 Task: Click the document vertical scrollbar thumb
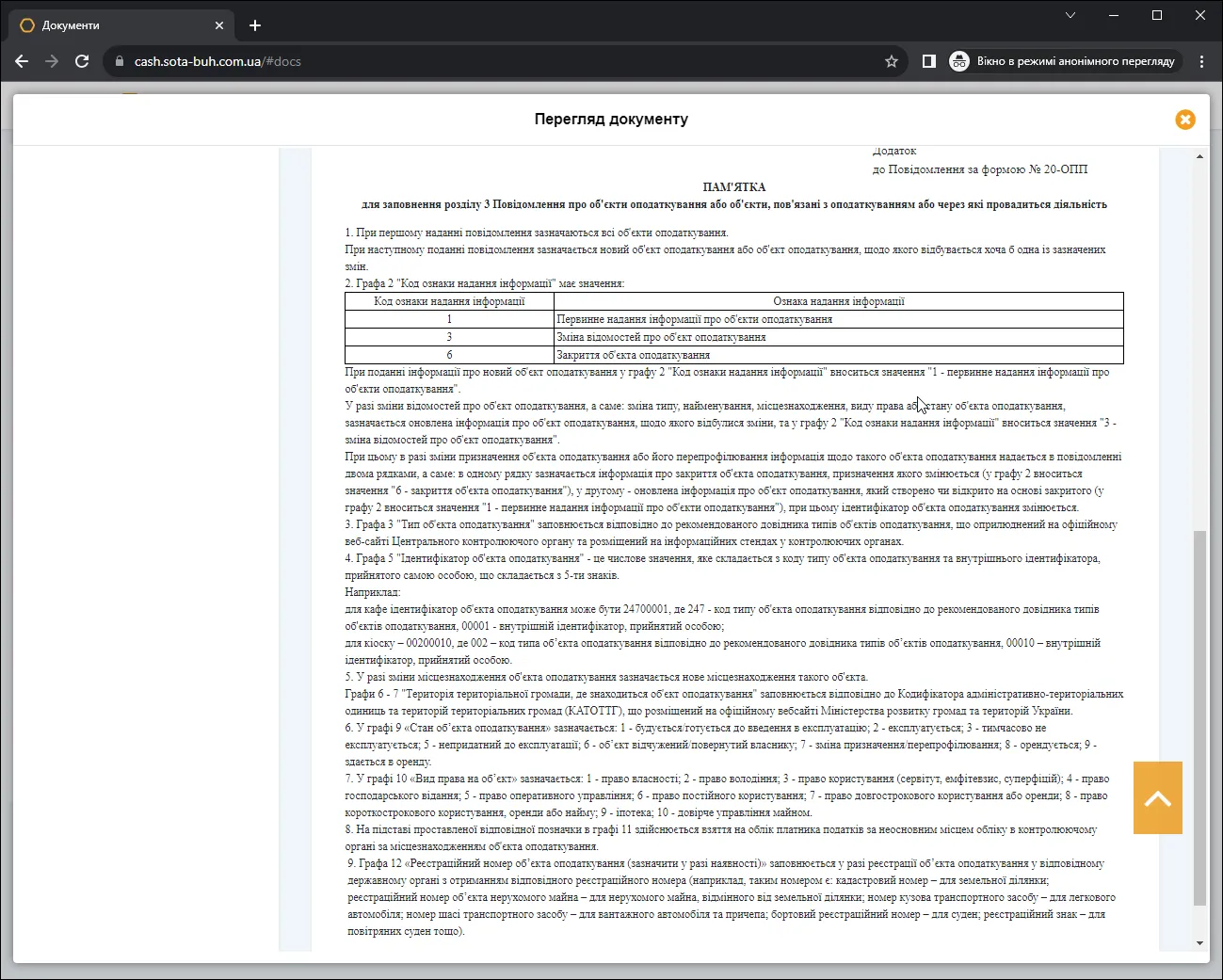pyautogui.click(x=1199, y=718)
